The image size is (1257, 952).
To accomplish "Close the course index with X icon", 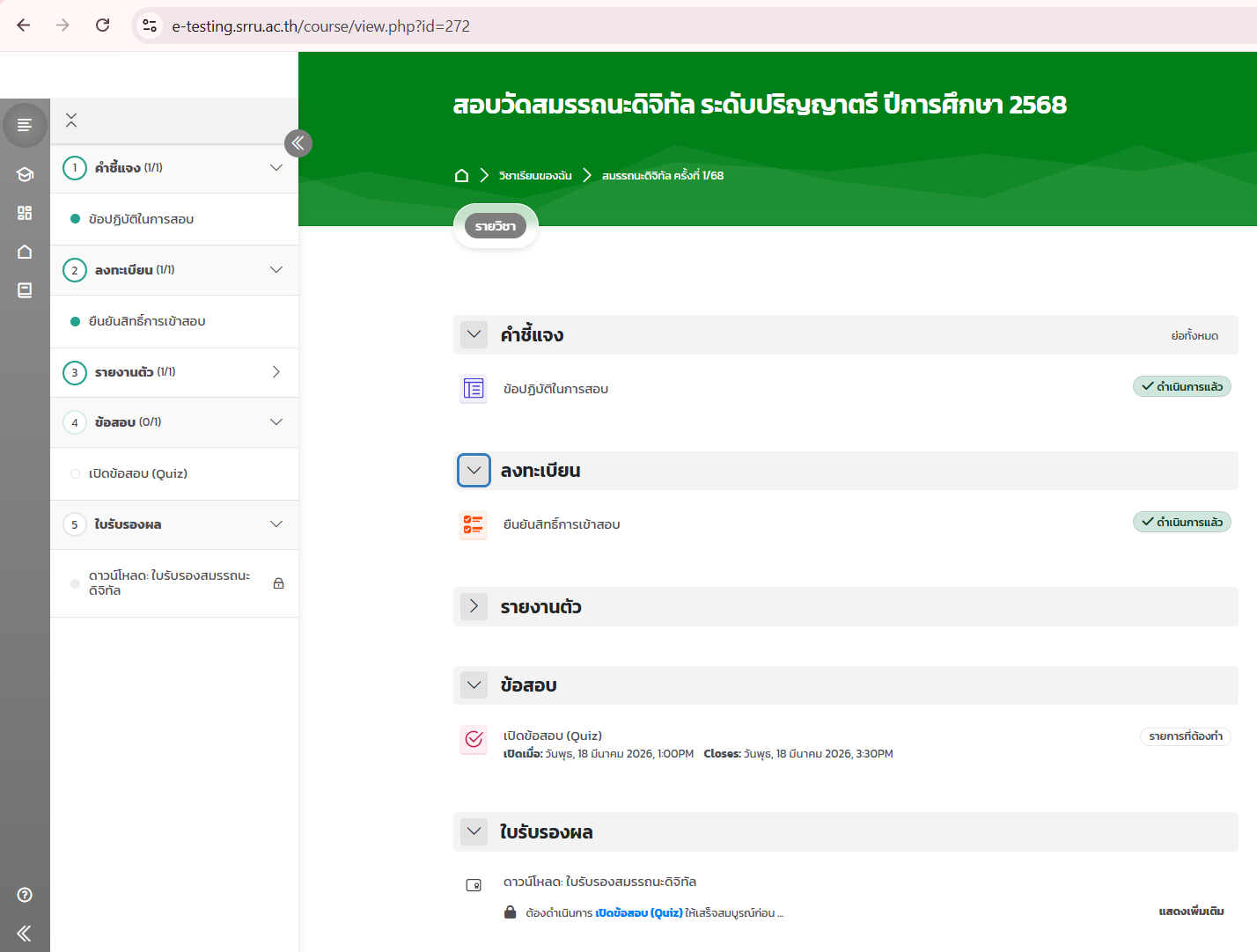I will coord(71,121).
